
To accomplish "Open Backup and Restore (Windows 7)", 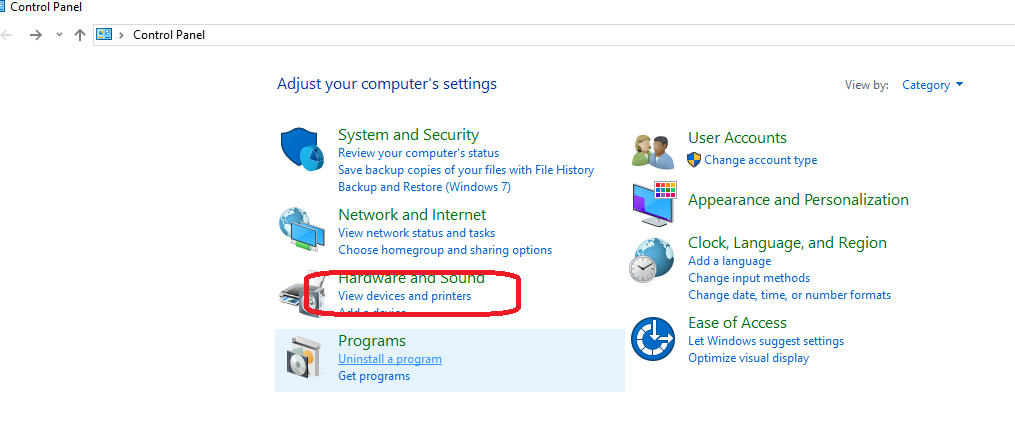I will point(425,187).
